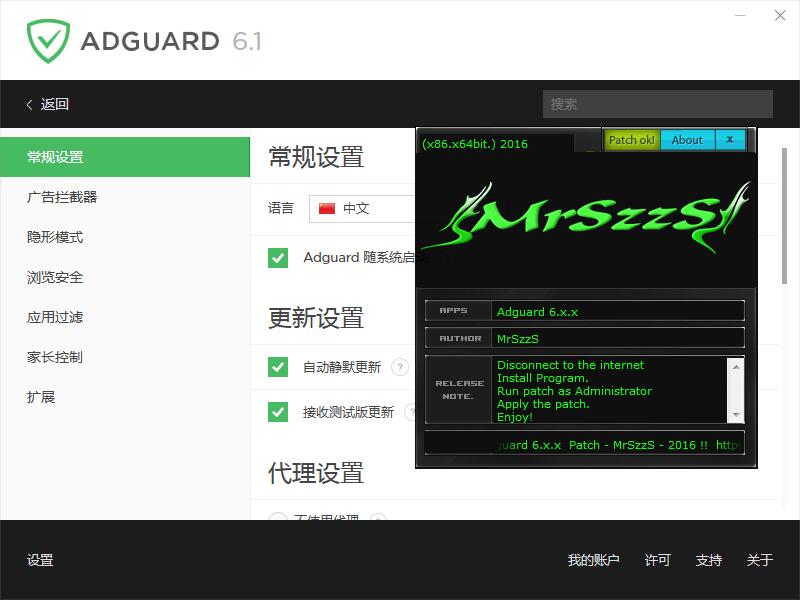800x600 pixels.
Task: Close the Adguard window
Action: pyautogui.click(x=780, y=15)
